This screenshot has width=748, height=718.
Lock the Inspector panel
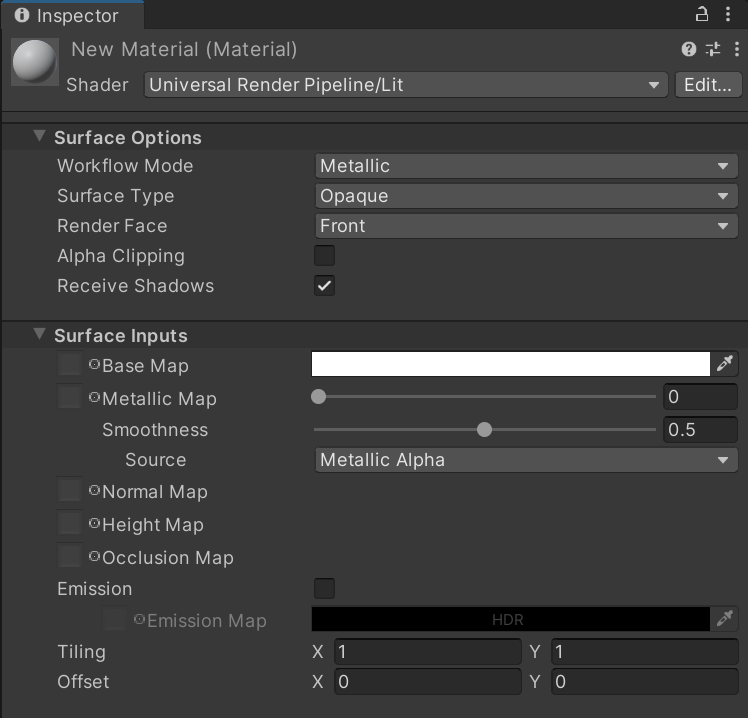[x=701, y=14]
